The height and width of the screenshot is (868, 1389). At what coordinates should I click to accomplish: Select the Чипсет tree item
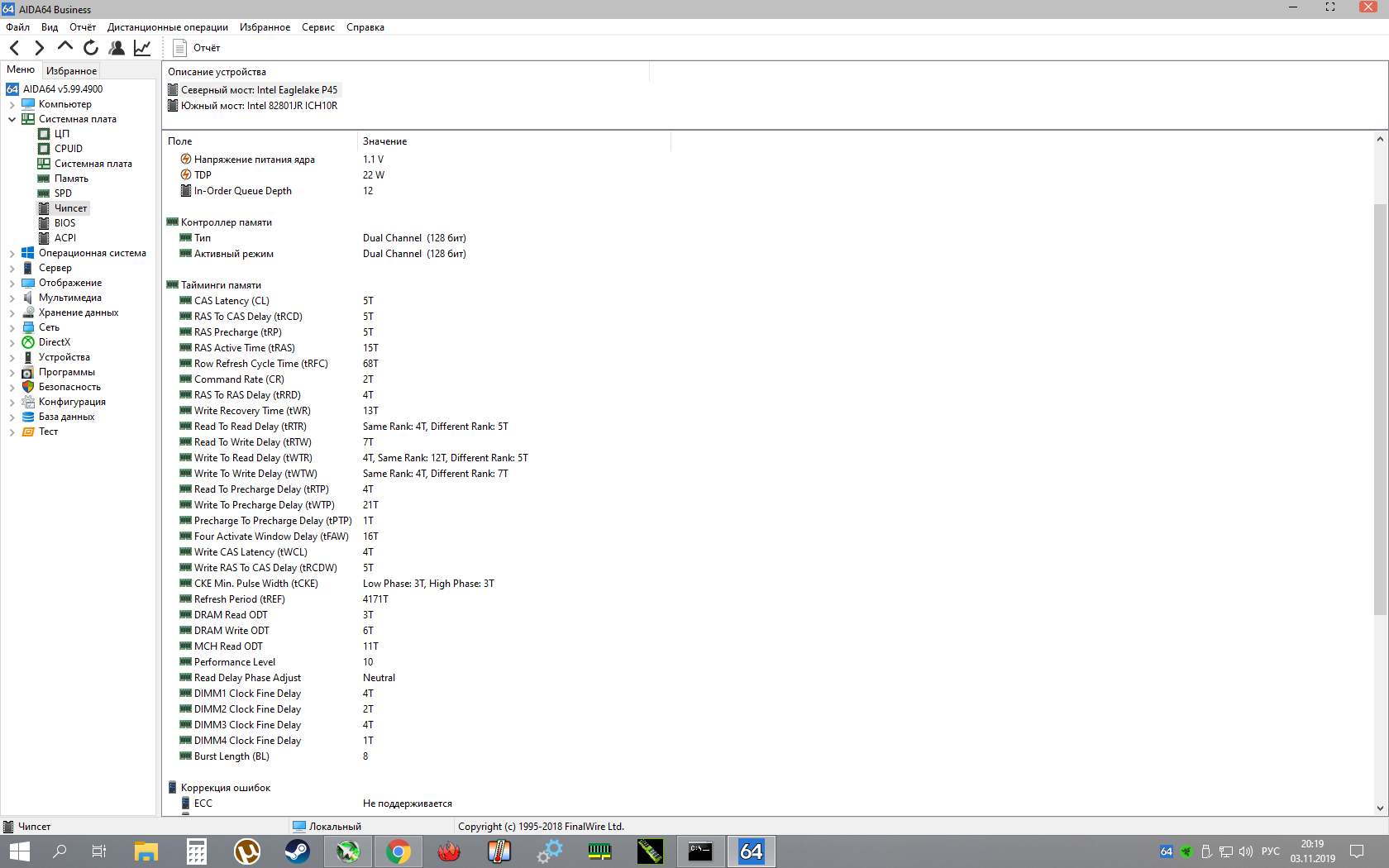point(70,208)
